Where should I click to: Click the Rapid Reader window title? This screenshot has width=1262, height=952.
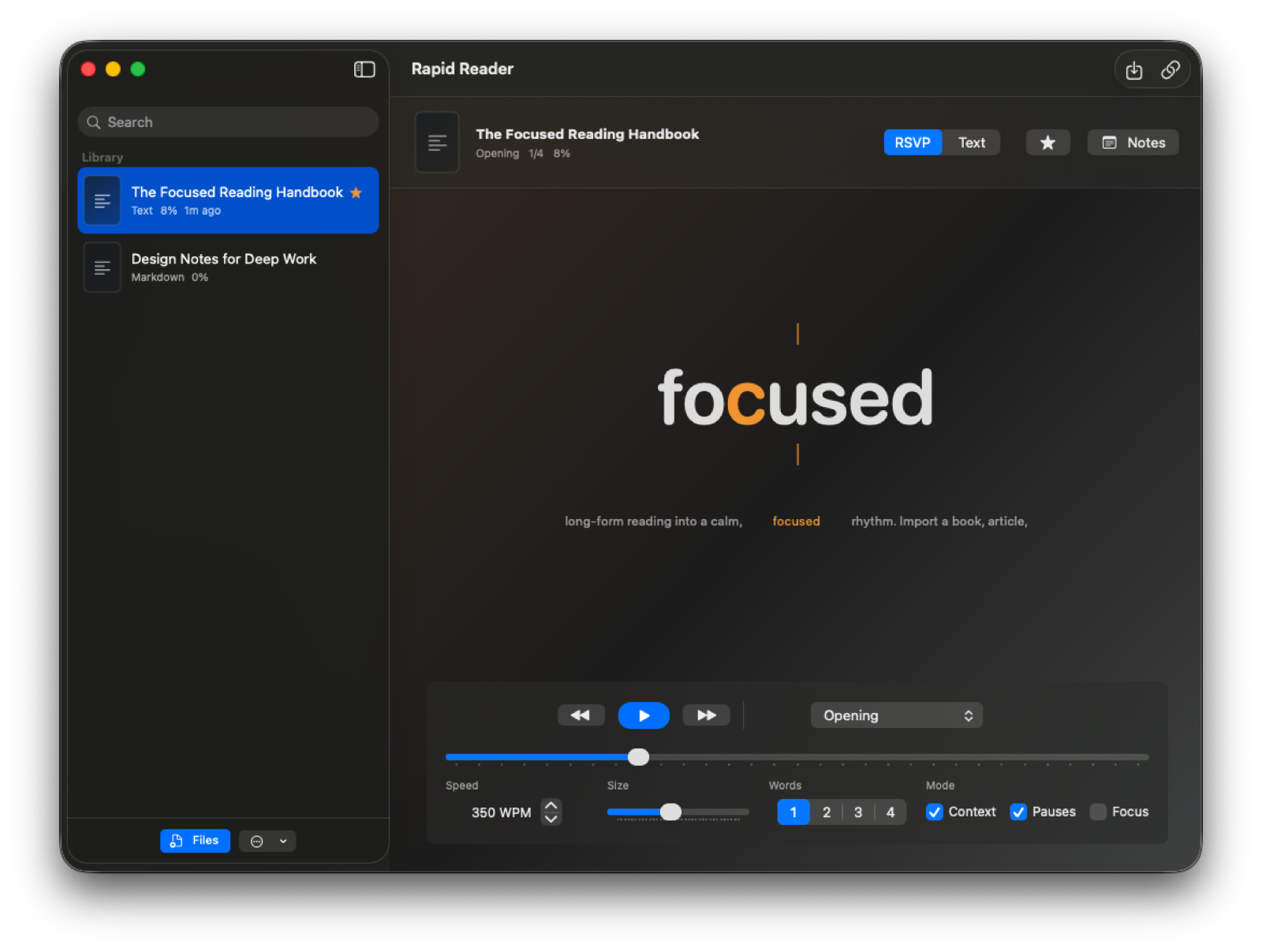[462, 69]
